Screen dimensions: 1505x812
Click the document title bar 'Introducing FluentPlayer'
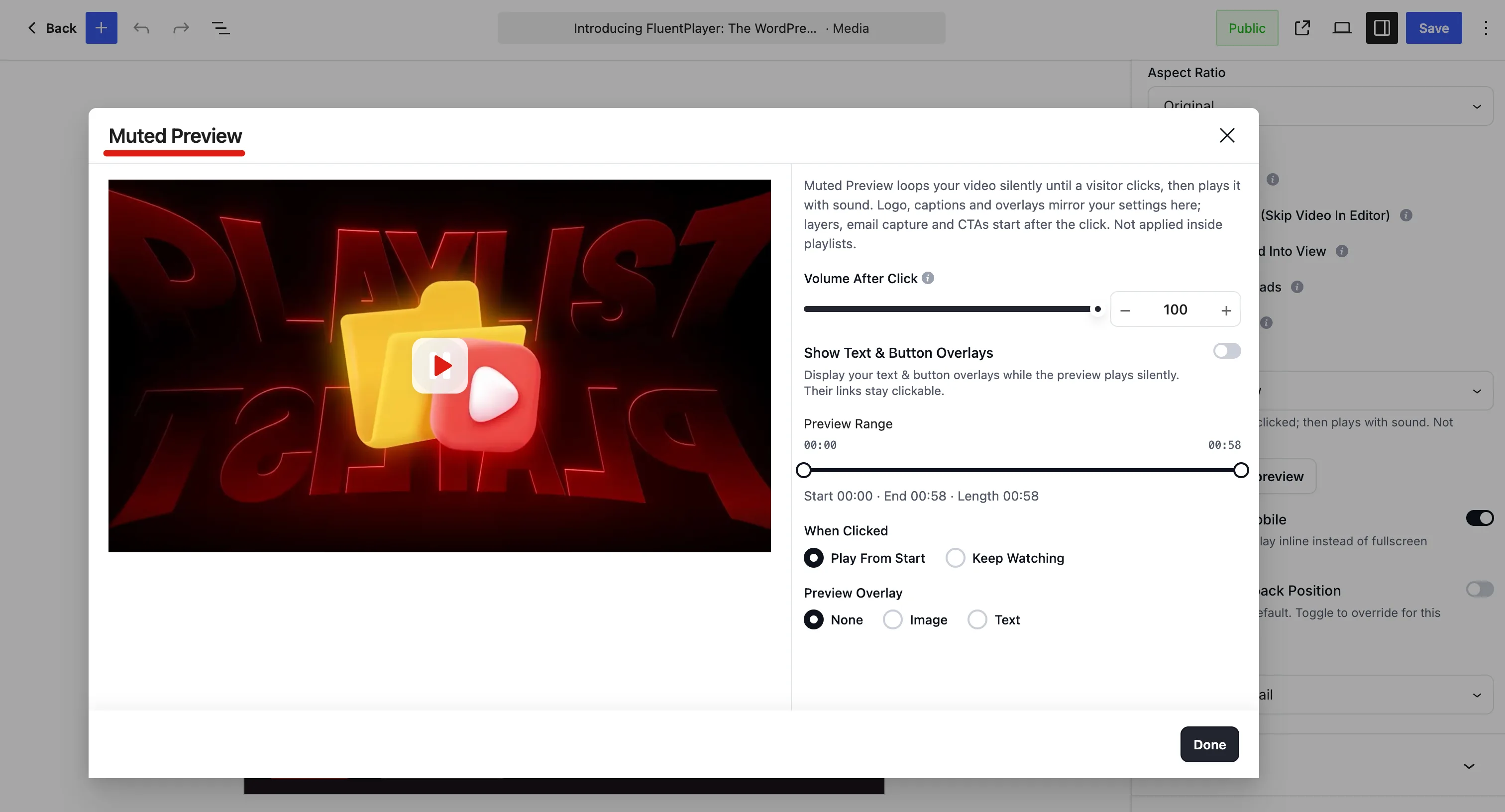(x=721, y=28)
